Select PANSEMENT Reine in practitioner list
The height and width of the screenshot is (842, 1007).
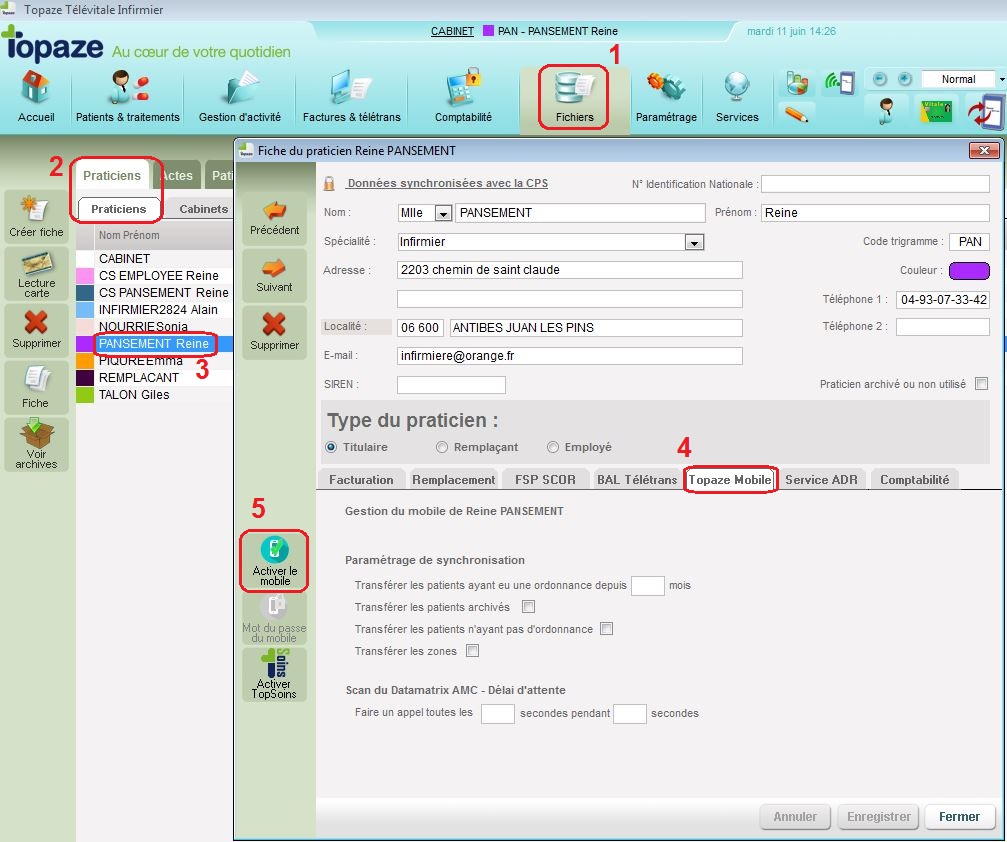click(x=154, y=344)
